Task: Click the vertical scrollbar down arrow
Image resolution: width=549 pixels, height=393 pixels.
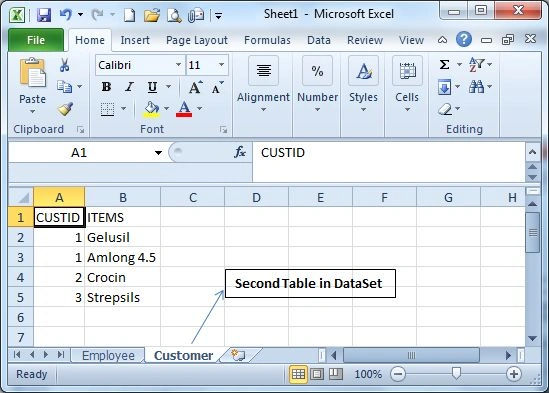Action: [533, 338]
